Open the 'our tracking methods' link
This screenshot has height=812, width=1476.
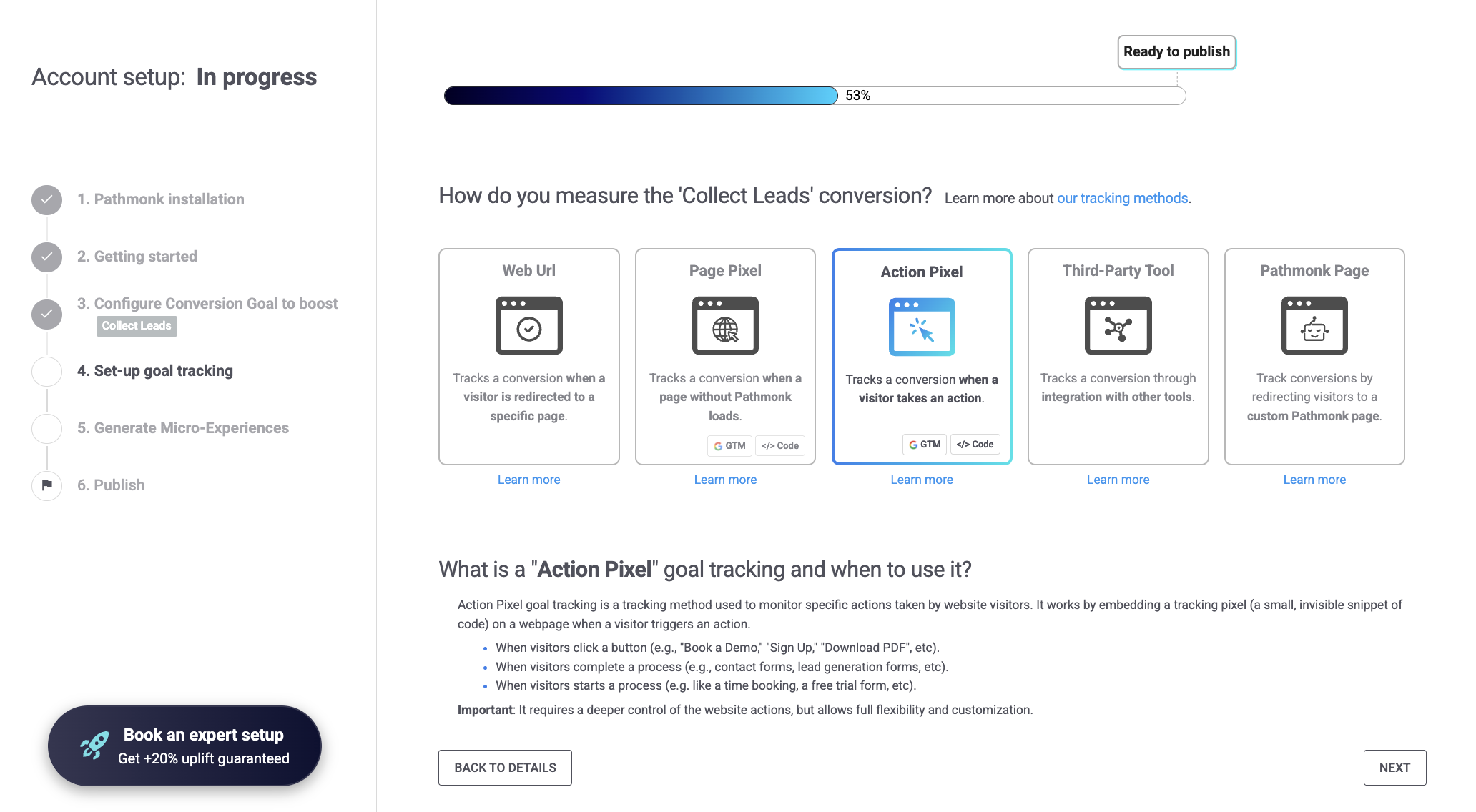click(1122, 198)
